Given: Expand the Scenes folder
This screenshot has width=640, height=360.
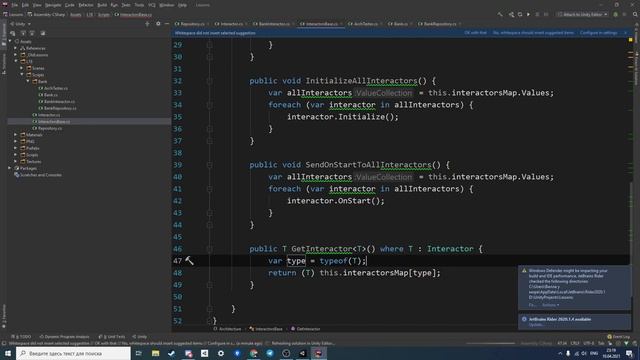Looking at the screenshot, I should [22, 68].
